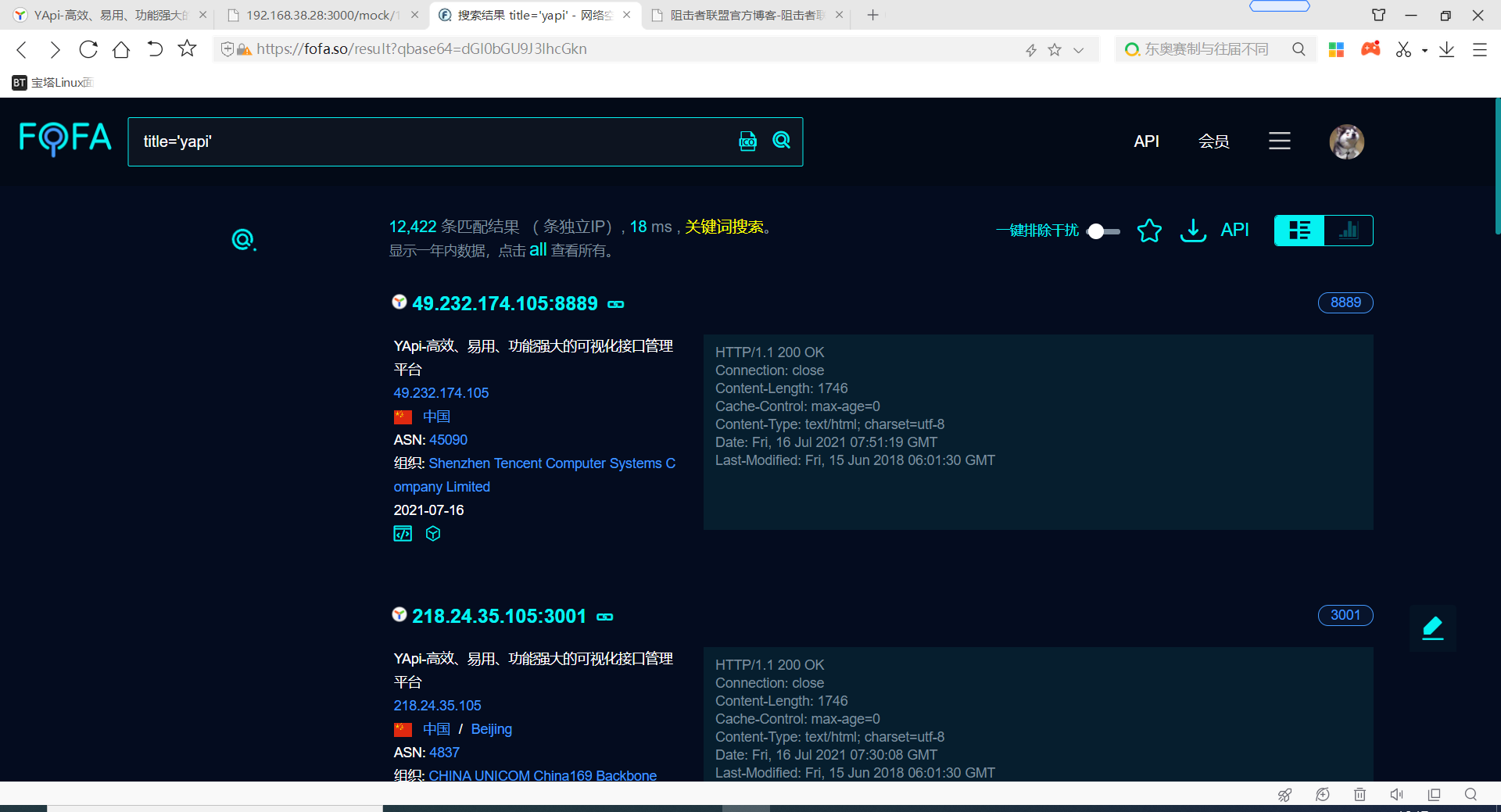Click the undo restore-tab icon
1501x812 pixels.
tap(155, 49)
